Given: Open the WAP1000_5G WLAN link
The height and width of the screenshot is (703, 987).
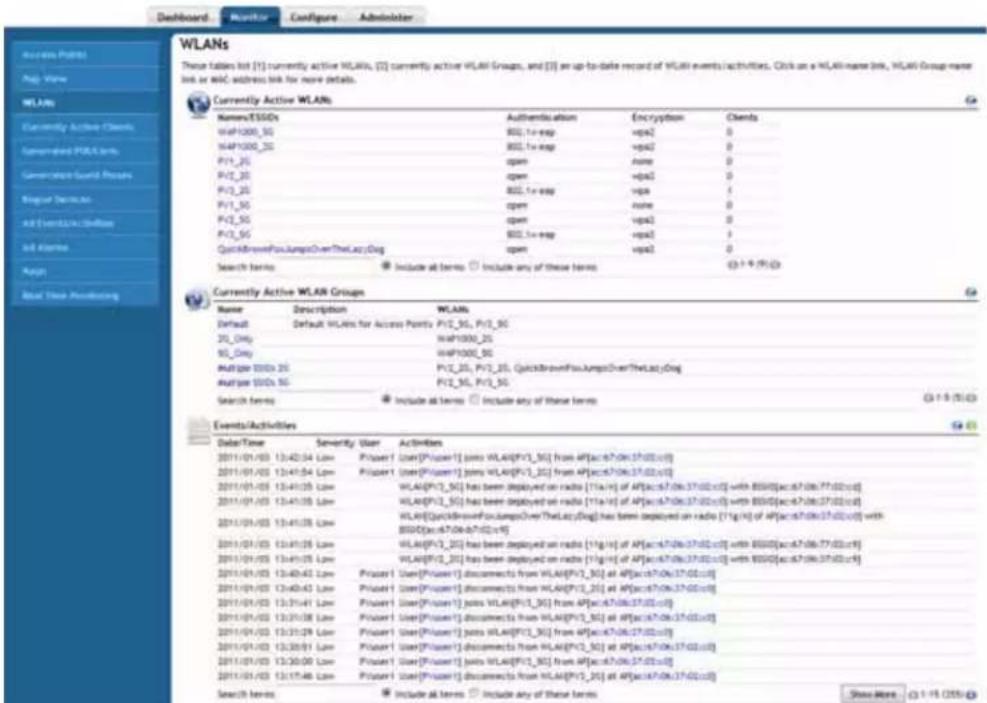Looking at the screenshot, I should tap(245, 132).
